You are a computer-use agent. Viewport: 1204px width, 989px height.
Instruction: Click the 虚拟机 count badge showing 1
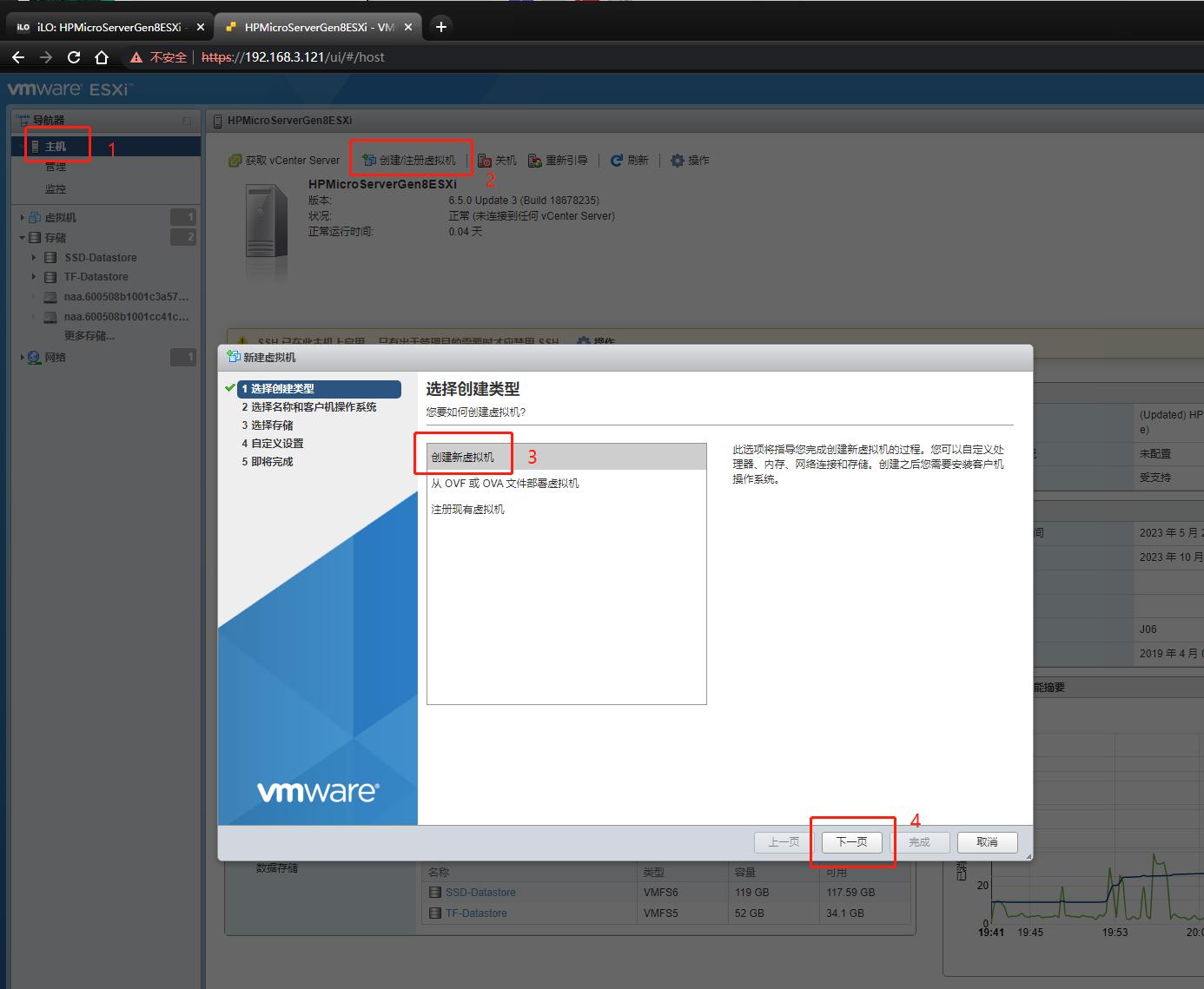(x=183, y=217)
